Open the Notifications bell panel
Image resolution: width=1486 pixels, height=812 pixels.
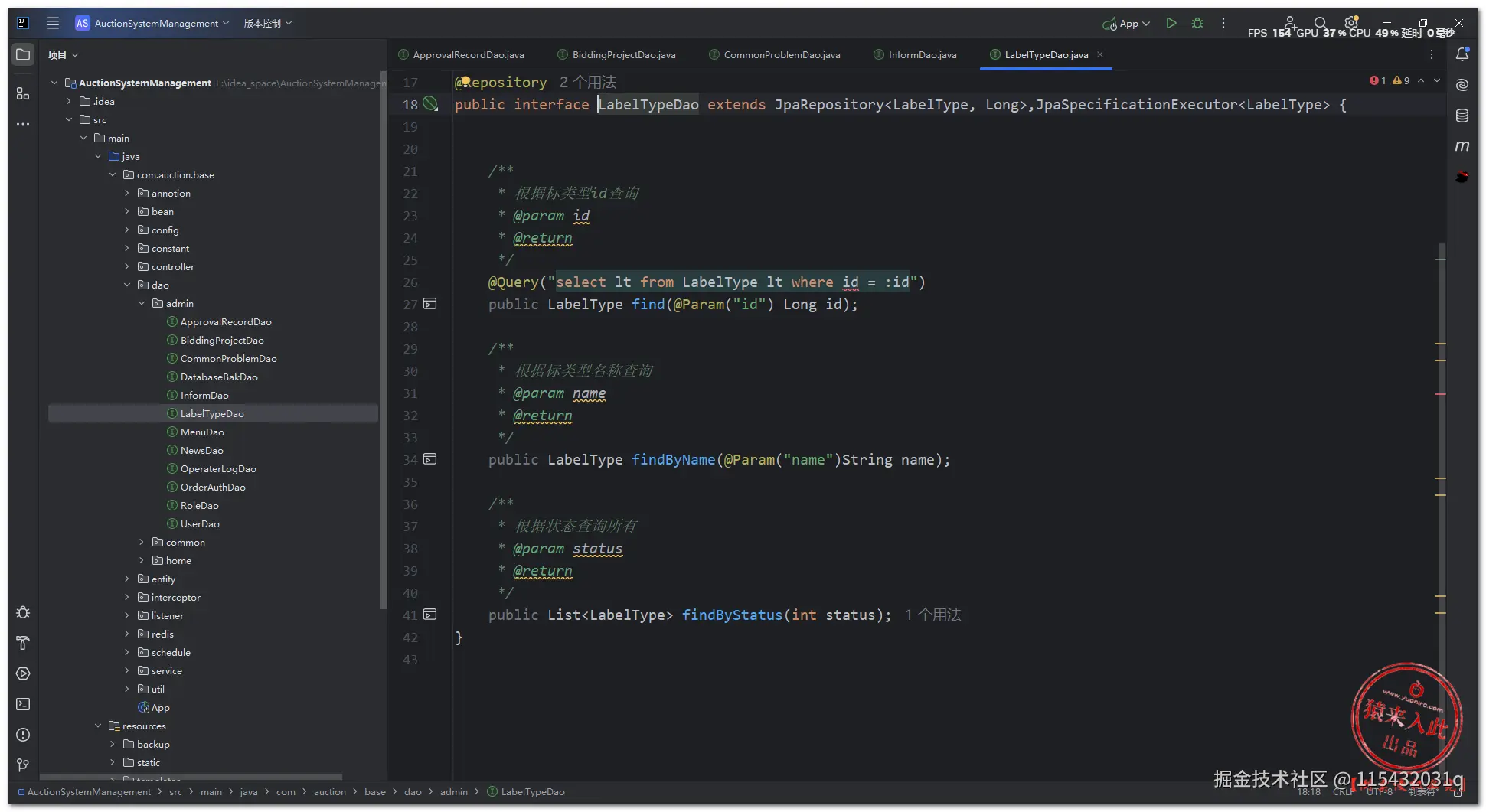point(1462,54)
